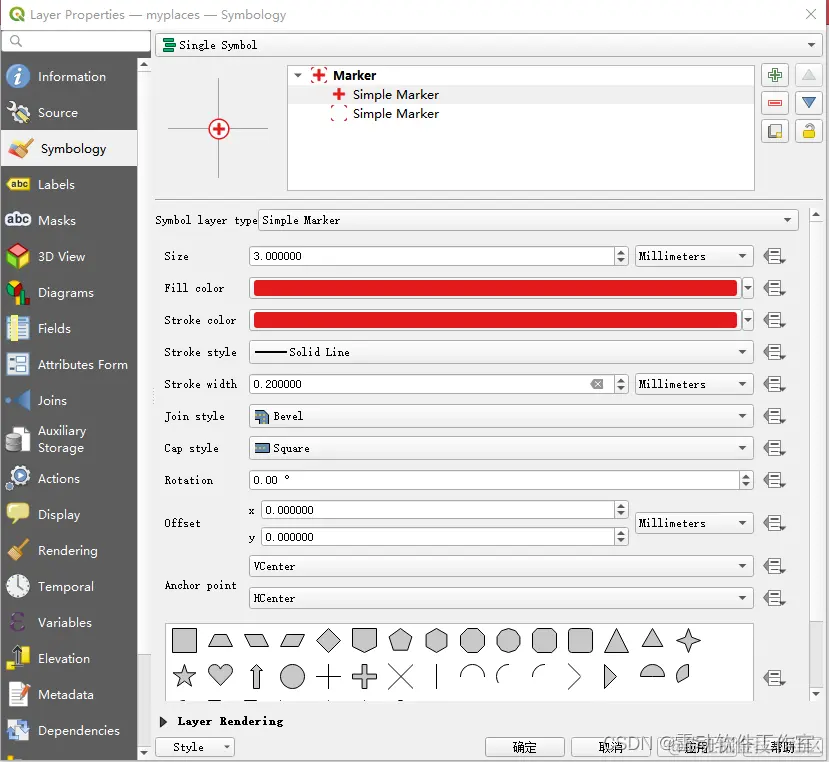Open the Stroke width units dropdown
Viewport: 829px width, 762px height.
[694, 384]
